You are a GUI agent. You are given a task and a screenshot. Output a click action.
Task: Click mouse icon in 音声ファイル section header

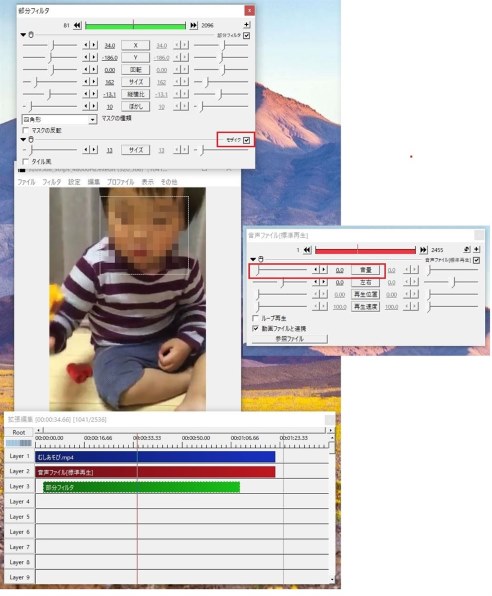click(261, 259)
